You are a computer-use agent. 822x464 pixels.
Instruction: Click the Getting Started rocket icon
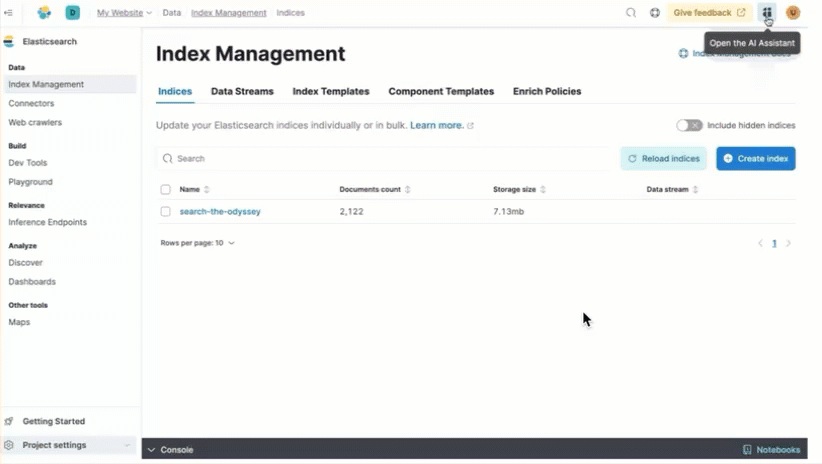(9, 421)
